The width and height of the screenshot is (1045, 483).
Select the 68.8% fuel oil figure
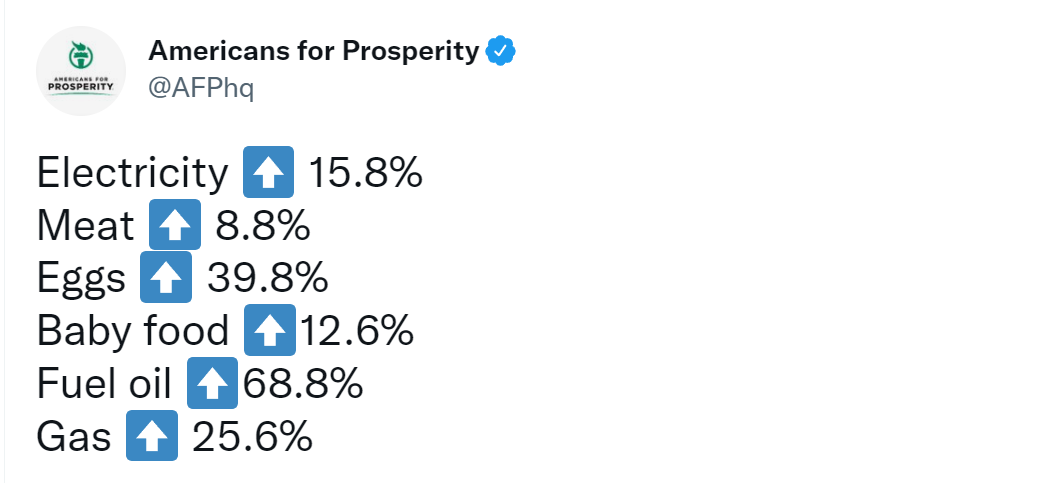coord(300,384)
